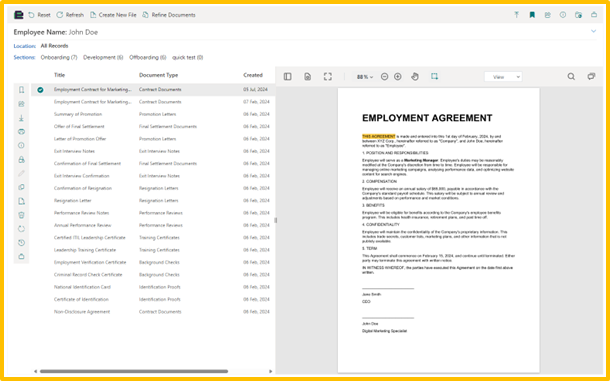The width and height of the screenshot is (610, 381).
Task: Click the horizontal scrollbar under the document list
Action: [134, 371]
